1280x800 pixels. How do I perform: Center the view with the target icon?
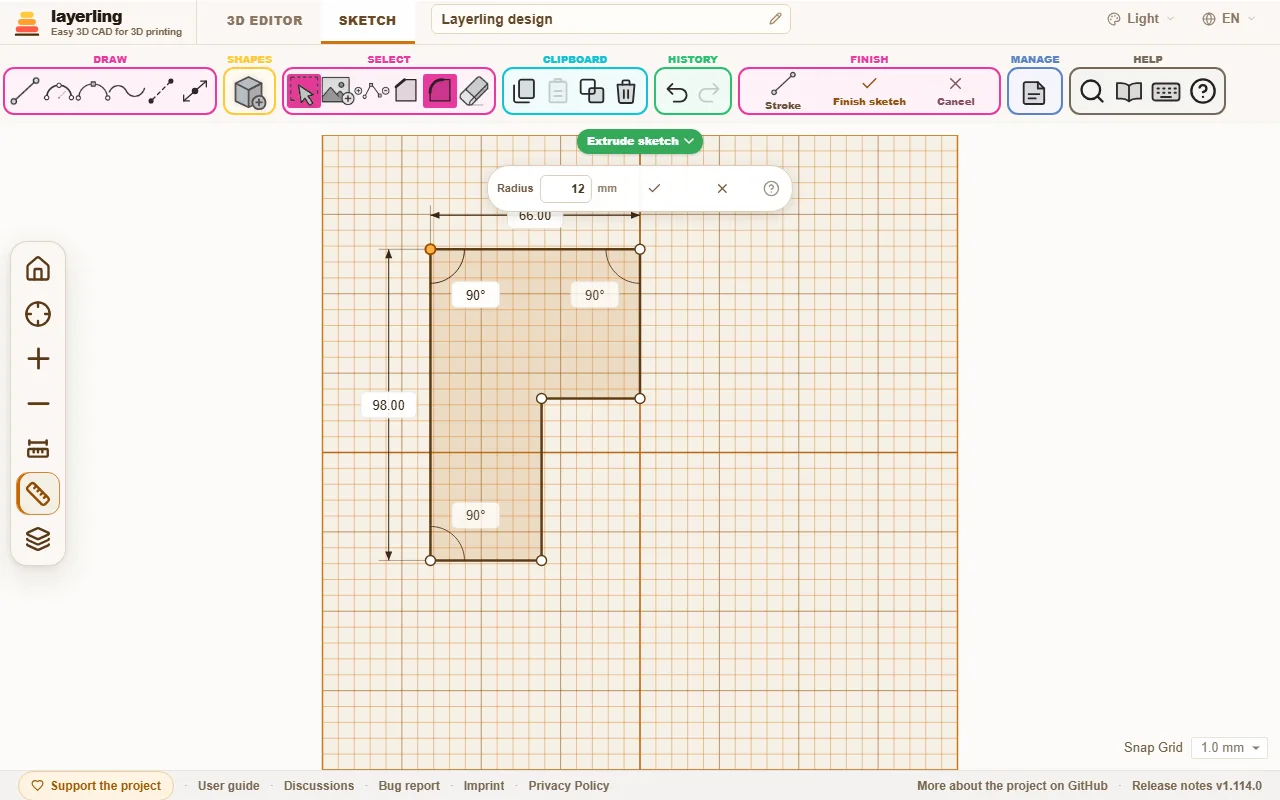(38, 314)
